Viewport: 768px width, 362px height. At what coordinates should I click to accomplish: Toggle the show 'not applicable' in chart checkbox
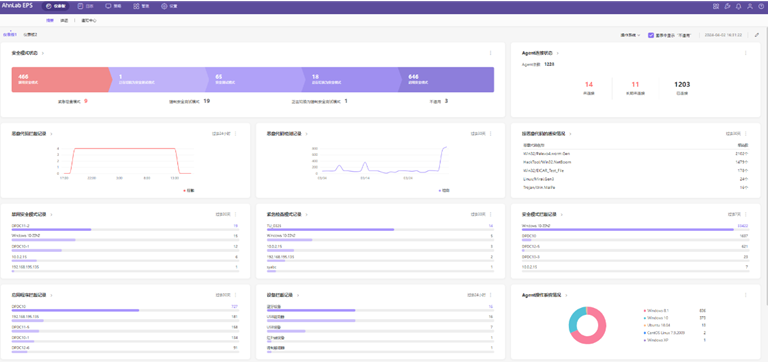(651, 35)
